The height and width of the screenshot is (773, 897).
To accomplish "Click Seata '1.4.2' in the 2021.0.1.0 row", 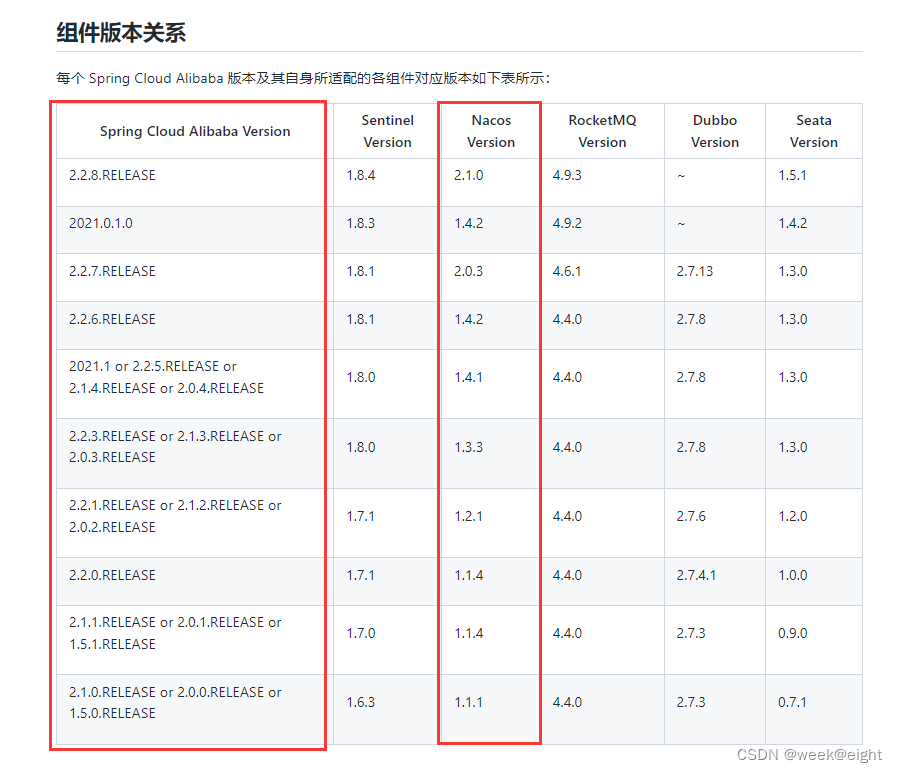I will (792, 223).
